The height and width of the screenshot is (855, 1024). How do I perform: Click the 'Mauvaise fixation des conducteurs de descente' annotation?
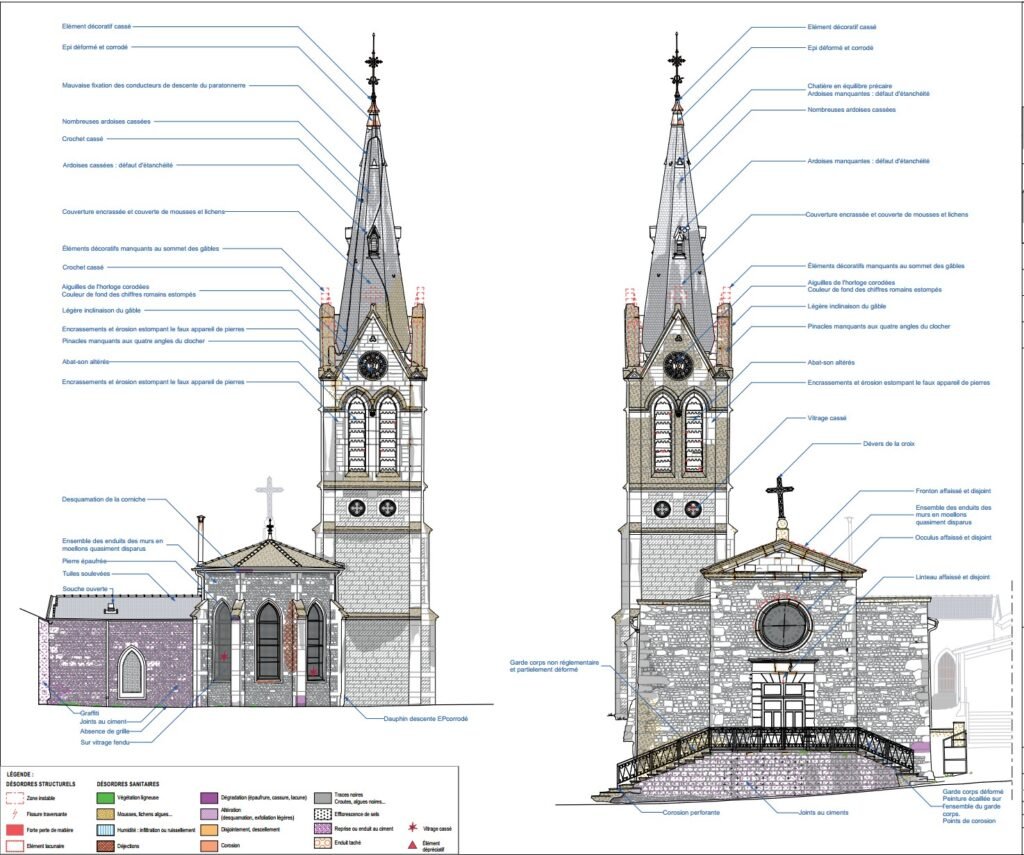(153, 86)
